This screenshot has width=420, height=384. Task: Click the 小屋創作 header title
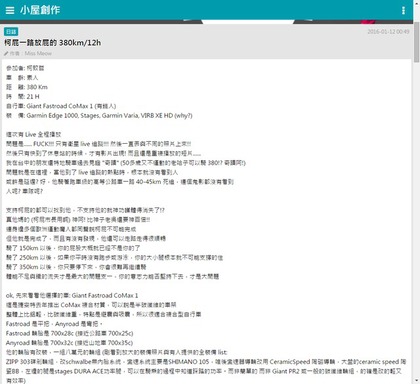click(40, 10)
